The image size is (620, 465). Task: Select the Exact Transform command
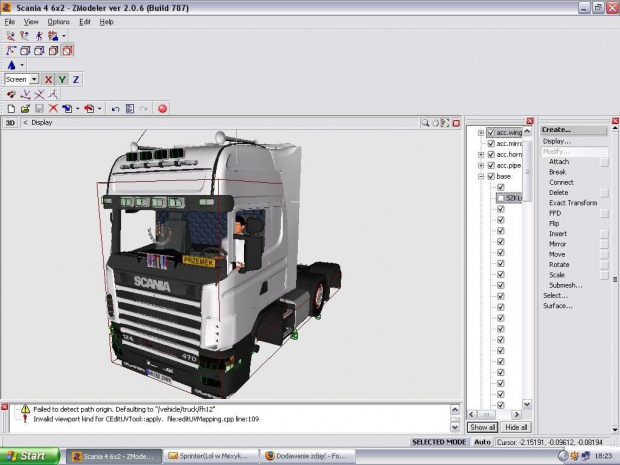point(573,203)
